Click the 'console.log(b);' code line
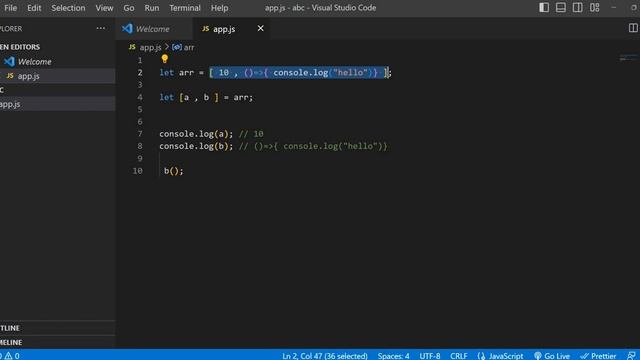 point(196,146)
